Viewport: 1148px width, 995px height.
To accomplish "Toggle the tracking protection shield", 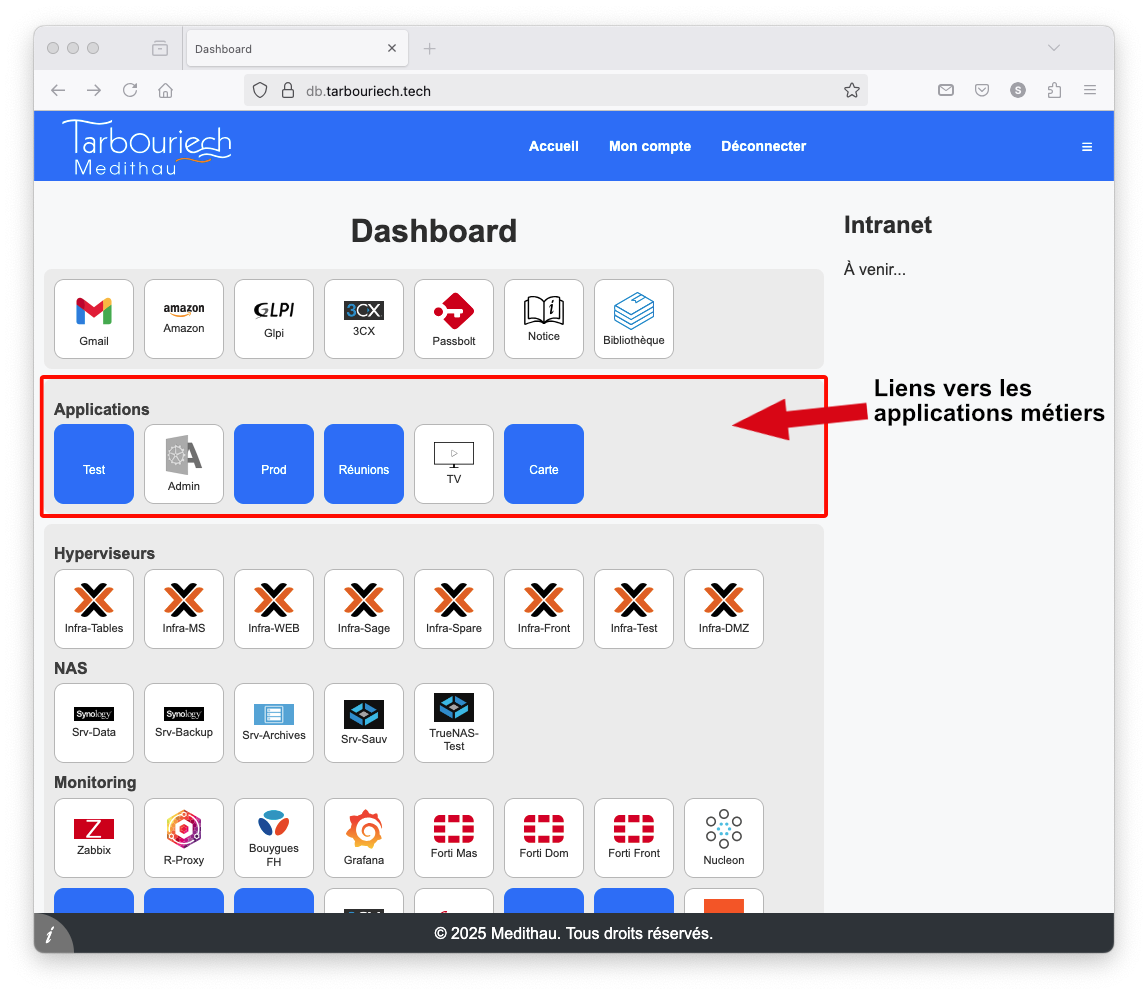I will point(260,90).
